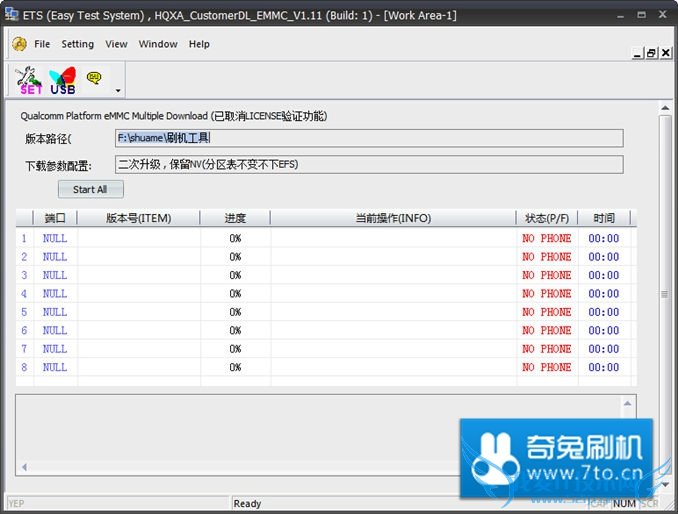Click NO PHONE status in row 6

click(547, 330)
